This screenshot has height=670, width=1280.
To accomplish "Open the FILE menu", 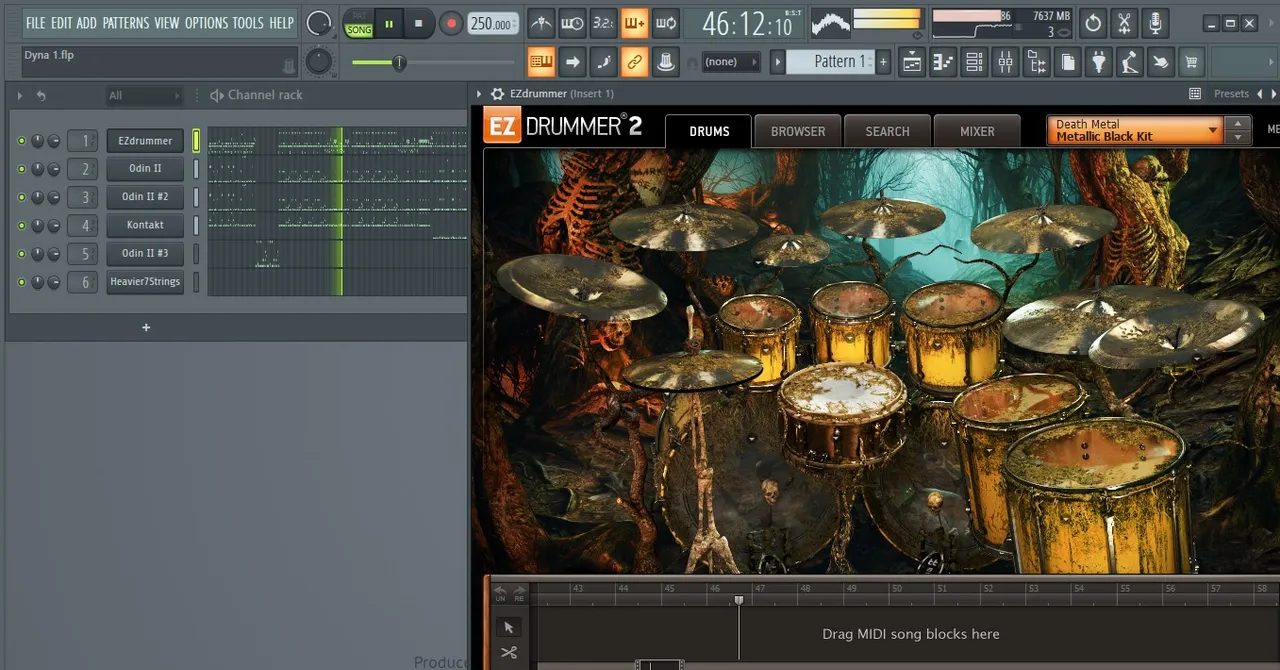I will coord(36,22).
